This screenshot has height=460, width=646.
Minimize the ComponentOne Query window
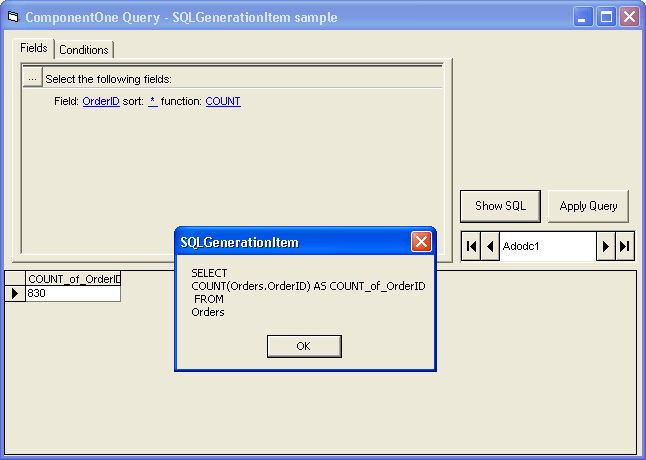point(583,17)
